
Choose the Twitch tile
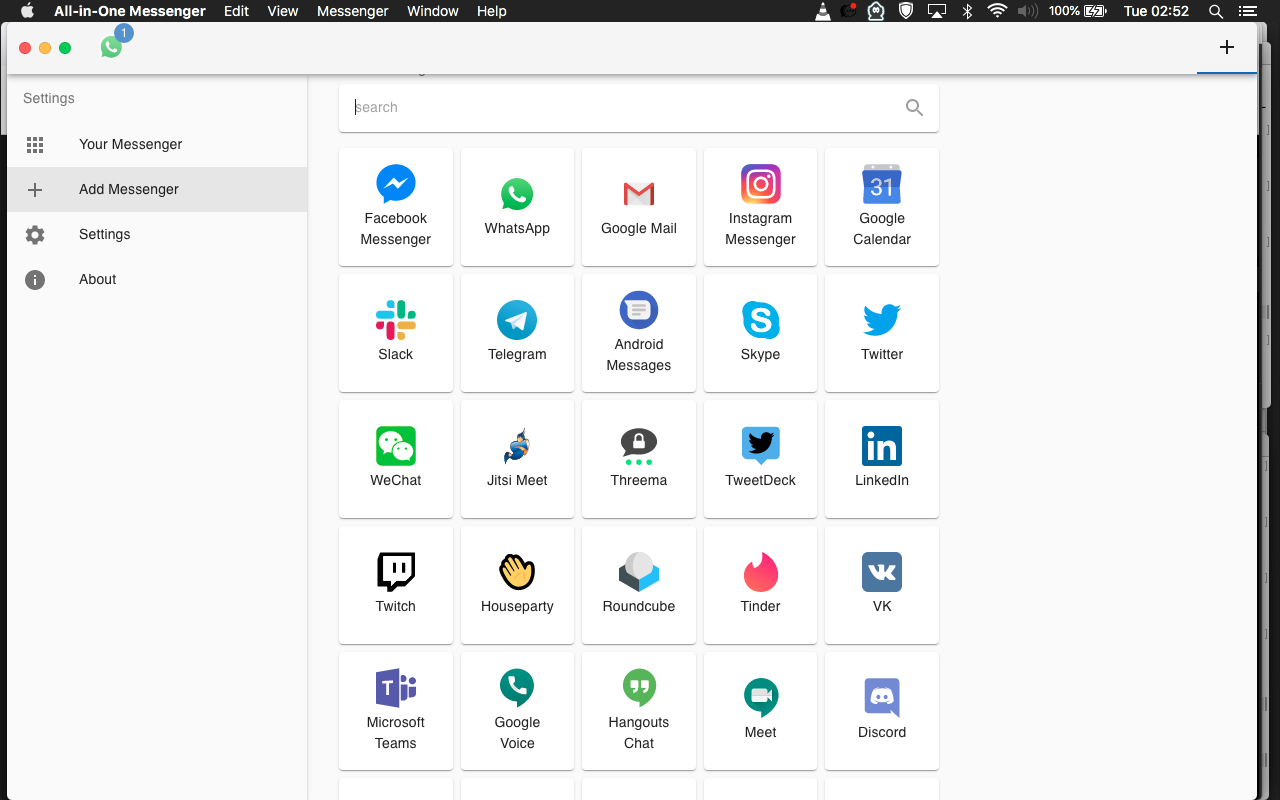pos(396,585)
